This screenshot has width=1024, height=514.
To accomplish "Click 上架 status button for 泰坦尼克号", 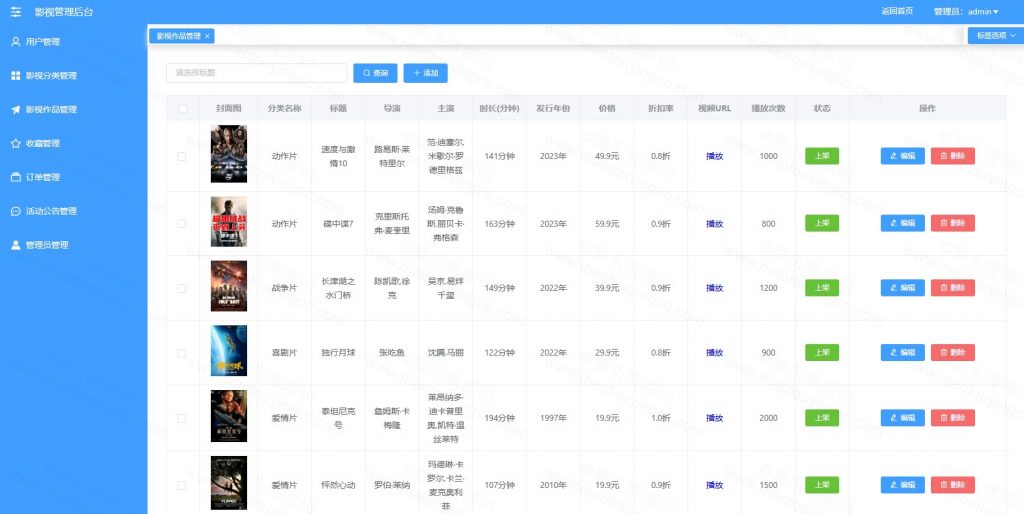I will (x=822, y=418).
